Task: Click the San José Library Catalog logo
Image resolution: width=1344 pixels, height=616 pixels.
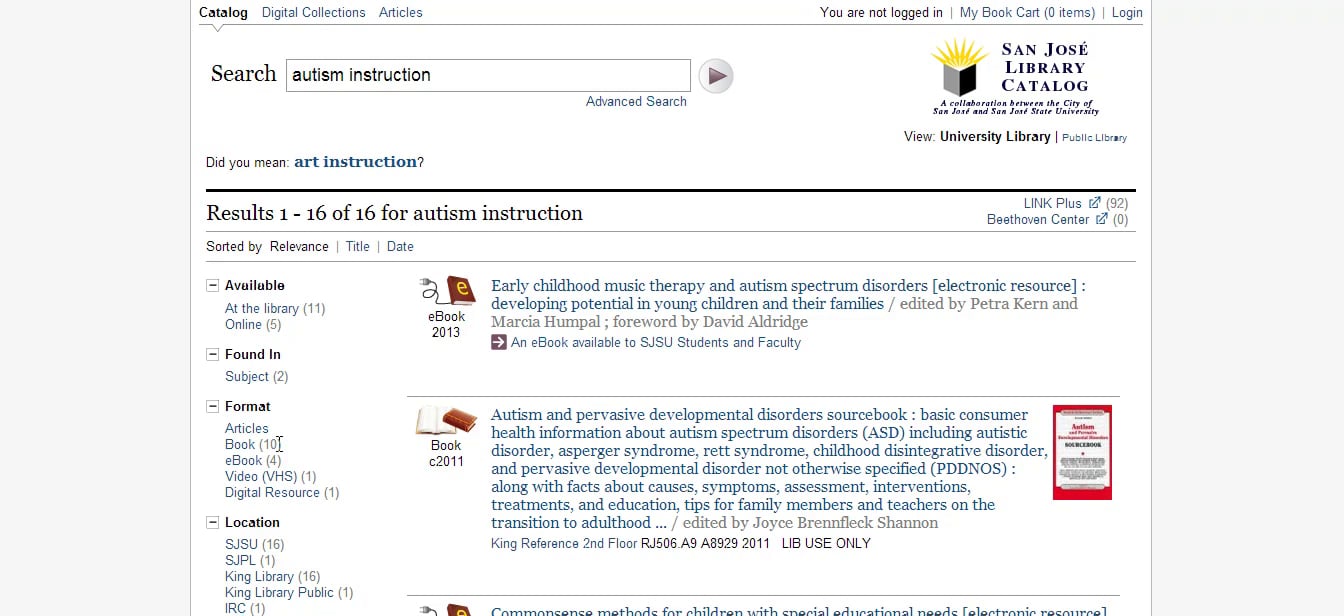Action: coord(1015,78)
